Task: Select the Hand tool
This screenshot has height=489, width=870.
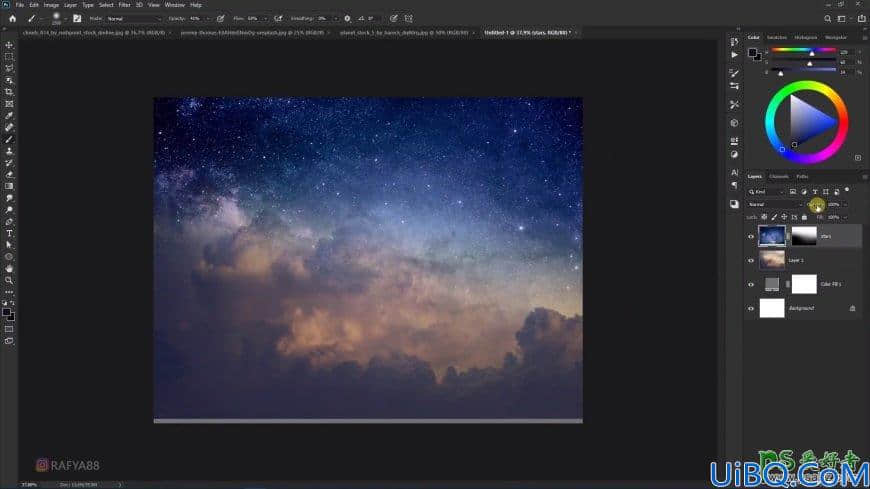Action: tap(9, 269)
